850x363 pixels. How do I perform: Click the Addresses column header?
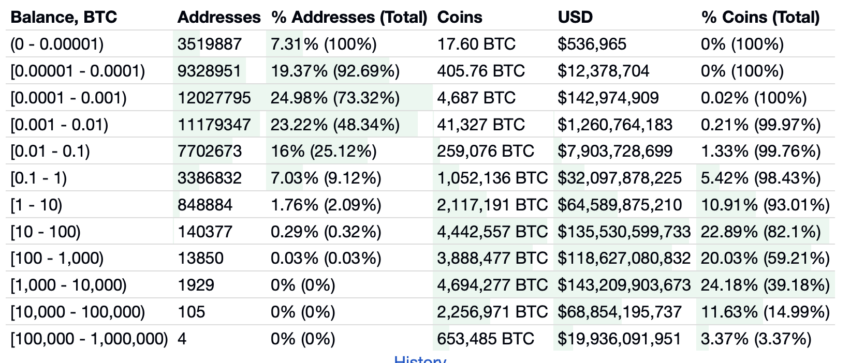click(219, 17)
